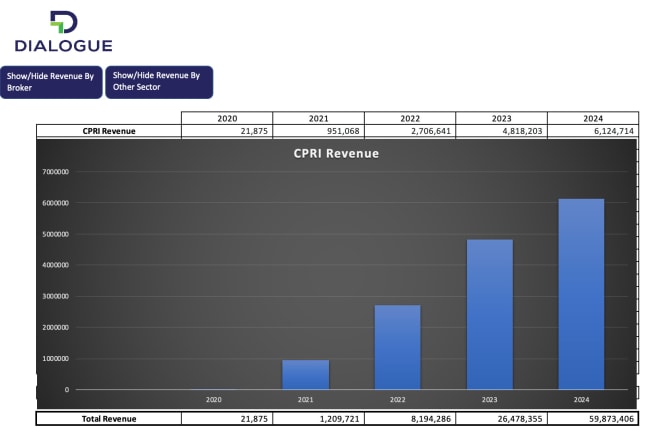Click CPRI Revenue cell 4,818,203

coord(502,131)
